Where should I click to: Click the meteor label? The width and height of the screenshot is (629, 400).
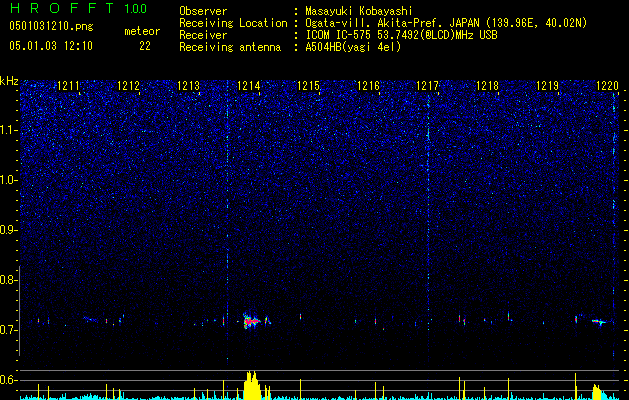[x=142, y=31]
